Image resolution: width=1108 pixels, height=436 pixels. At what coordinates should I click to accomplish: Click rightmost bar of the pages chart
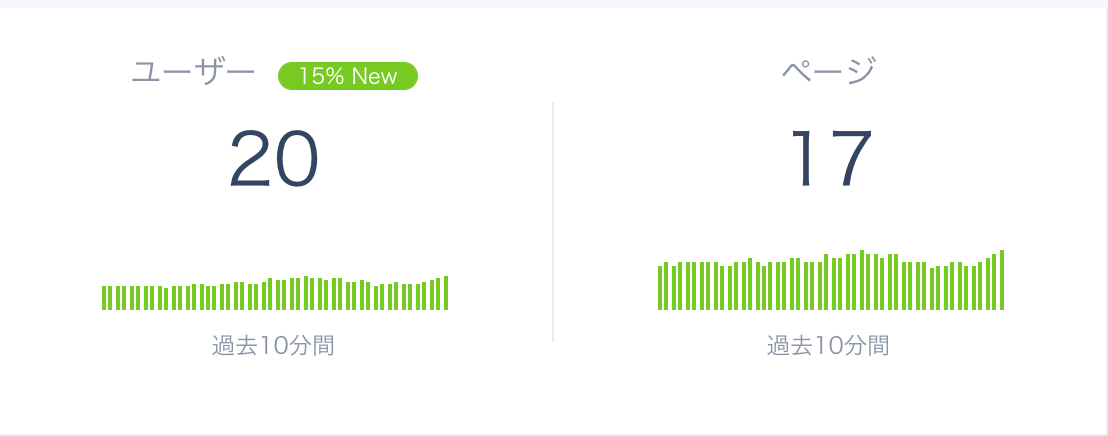click(x=1002, y=280)
